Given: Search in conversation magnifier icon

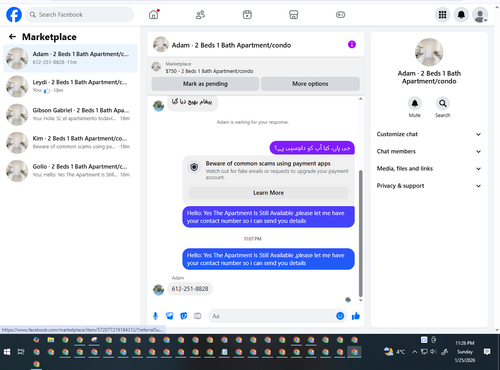Looking at the screenshot, I should [443, 103].
